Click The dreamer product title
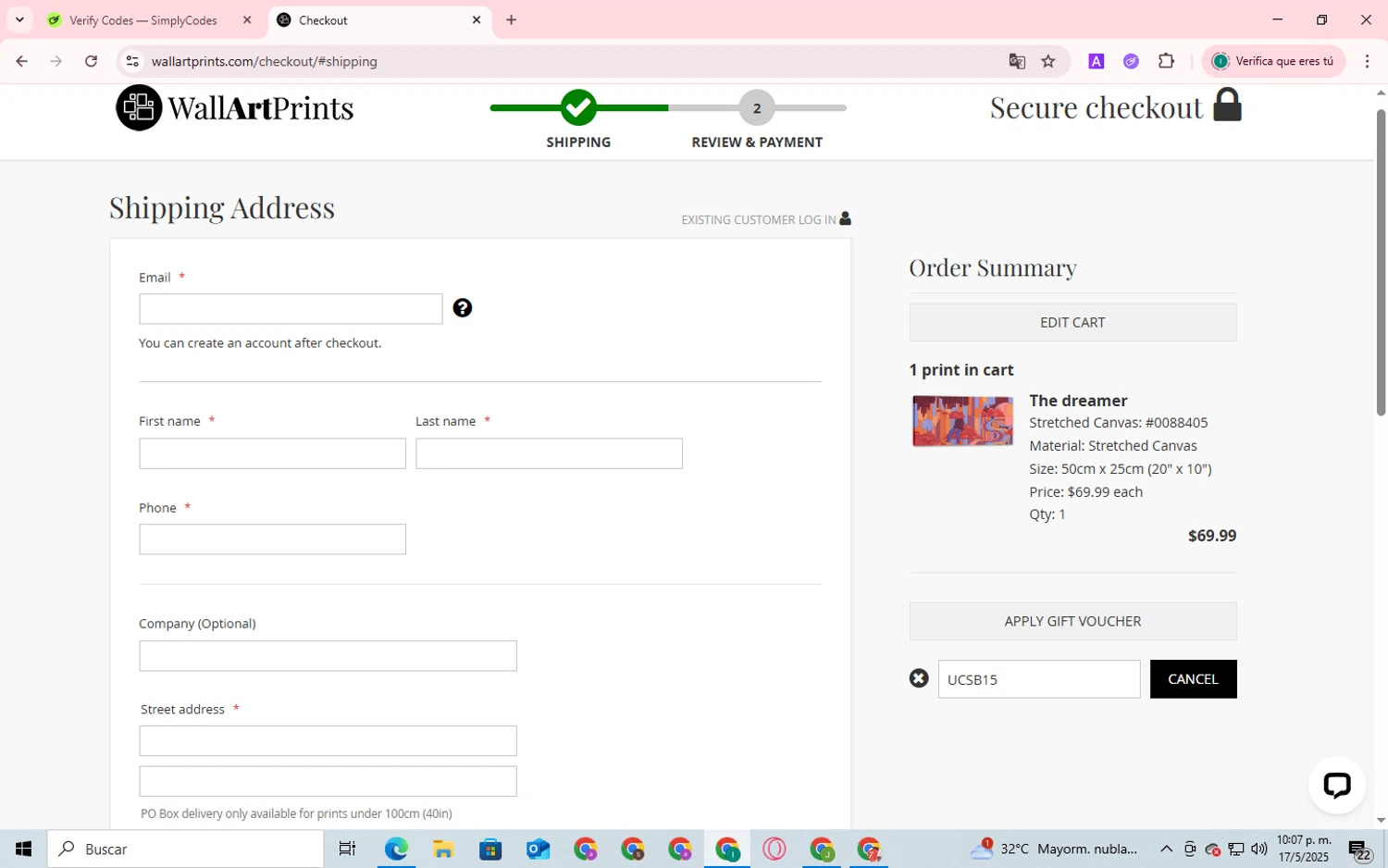 (1078, 401)
